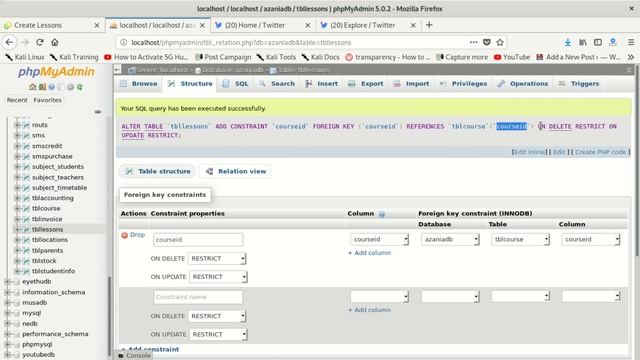Click the red Drop icon for courseid
Image resolution: width=640 pixels, height=360 pixels.
tap(124, 235)
